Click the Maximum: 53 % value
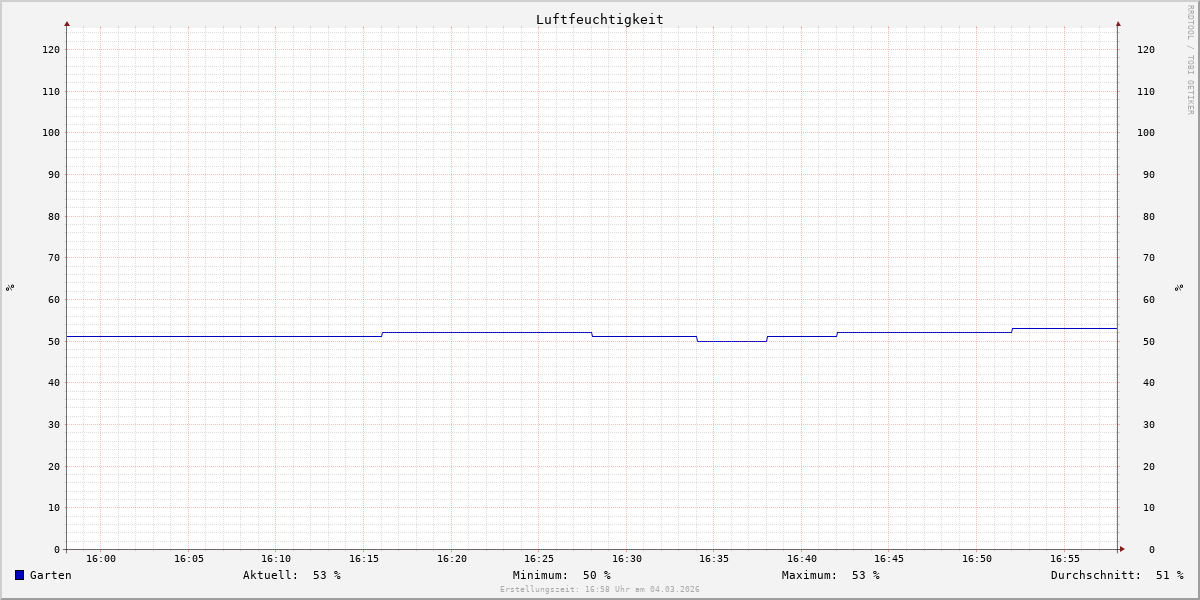1200x600 pixels. 831,575
